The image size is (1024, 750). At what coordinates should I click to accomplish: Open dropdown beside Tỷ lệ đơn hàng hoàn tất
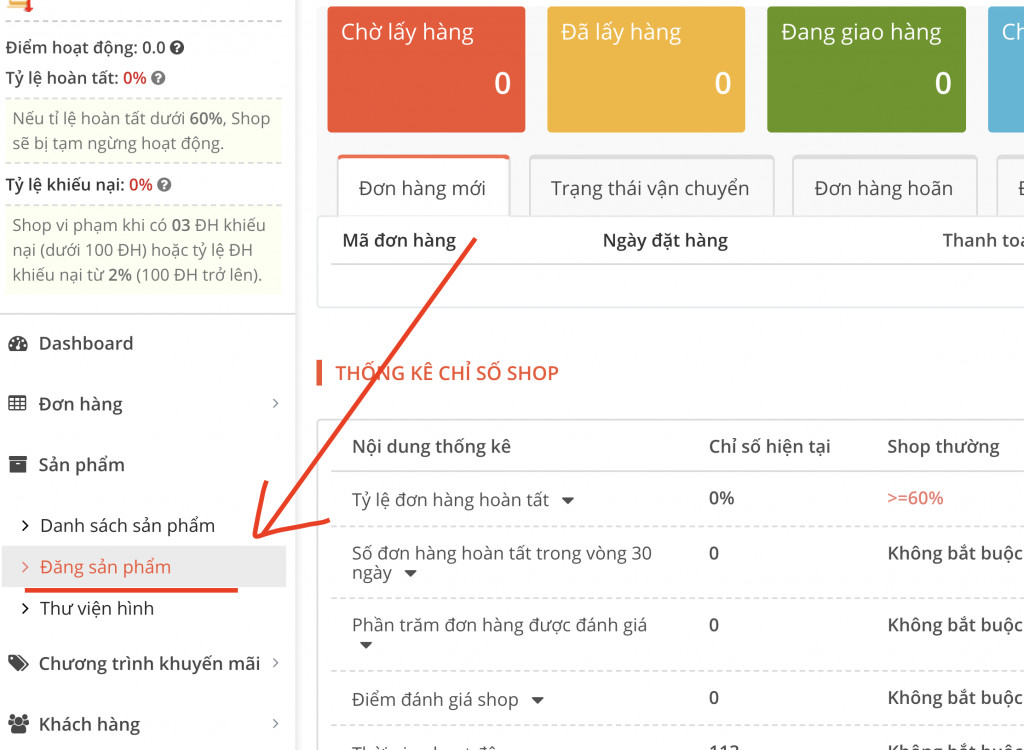click(567, 501)
